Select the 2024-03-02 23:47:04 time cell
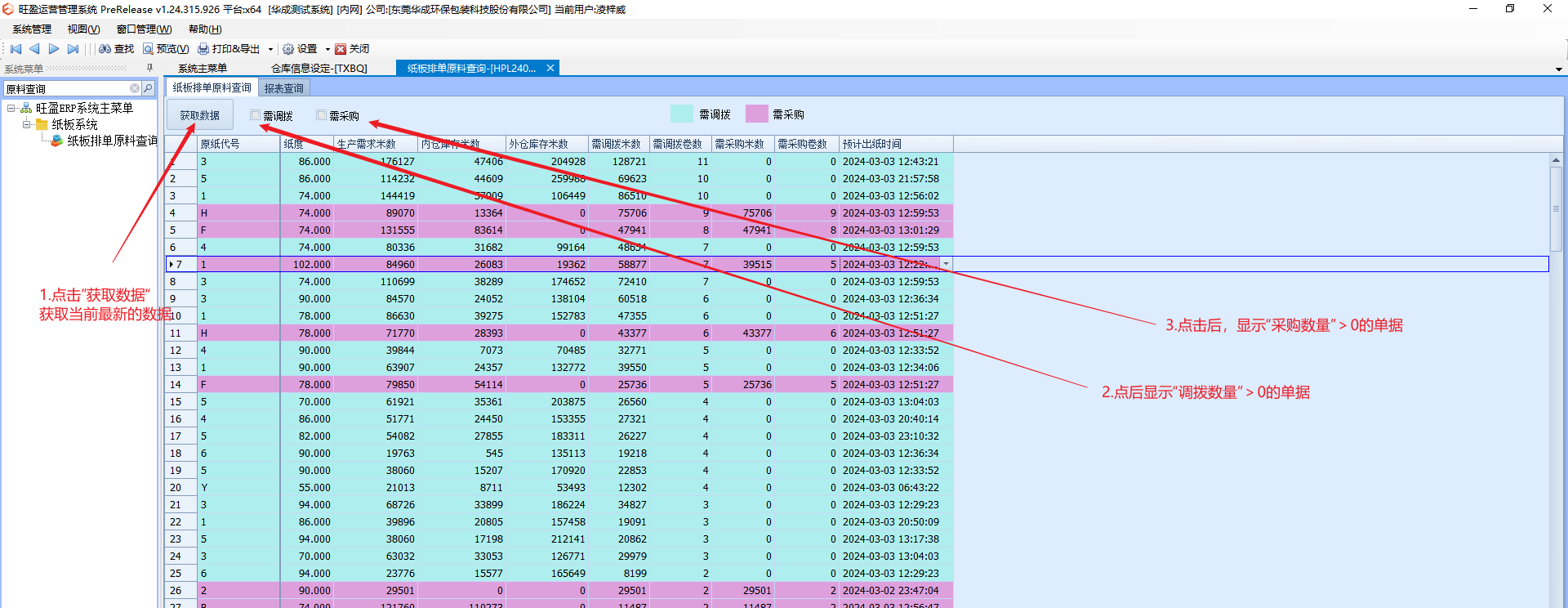The image size is (1568, 608). (896, 591)
